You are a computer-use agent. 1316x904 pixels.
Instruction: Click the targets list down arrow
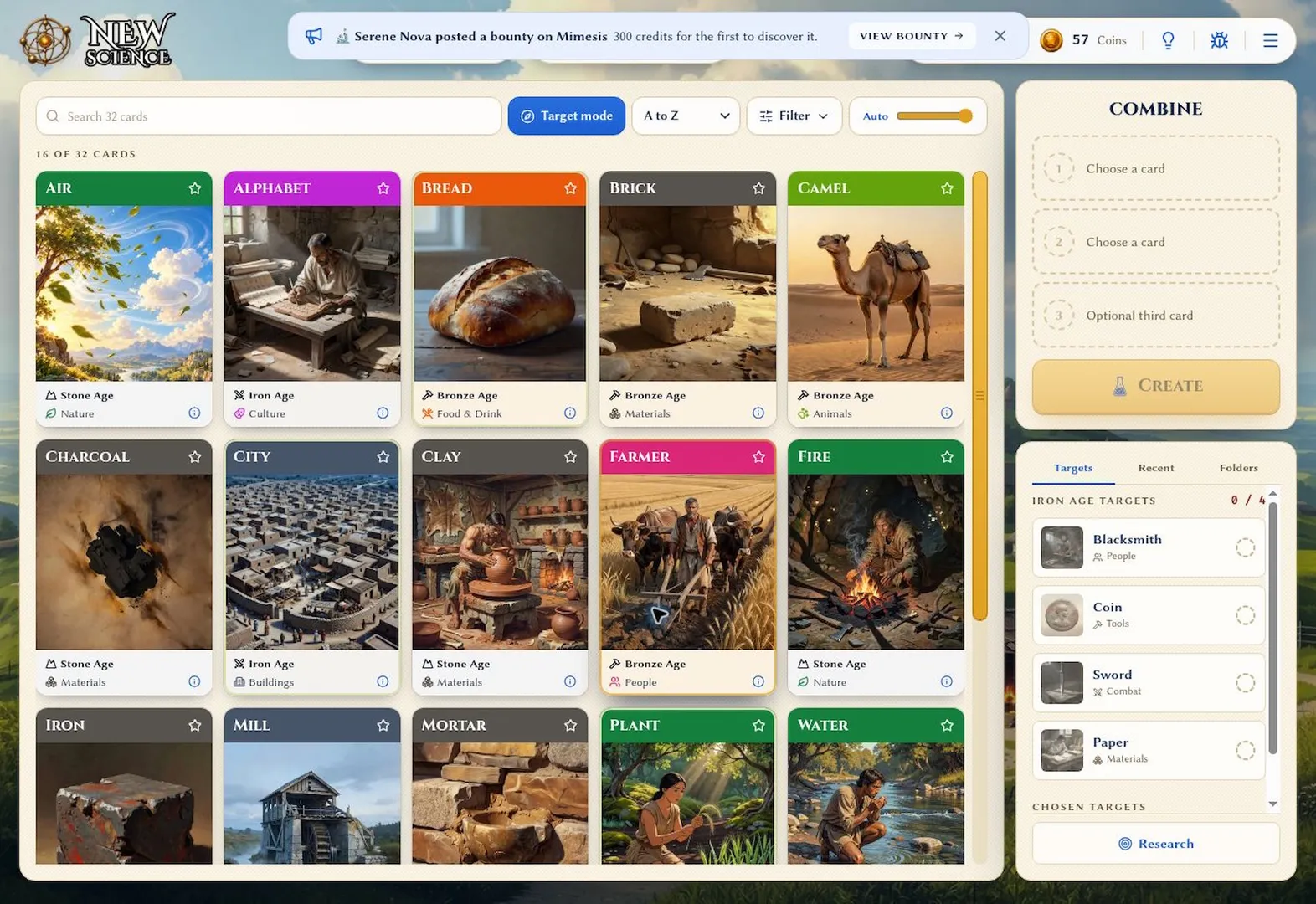[x=1272, y=804]
